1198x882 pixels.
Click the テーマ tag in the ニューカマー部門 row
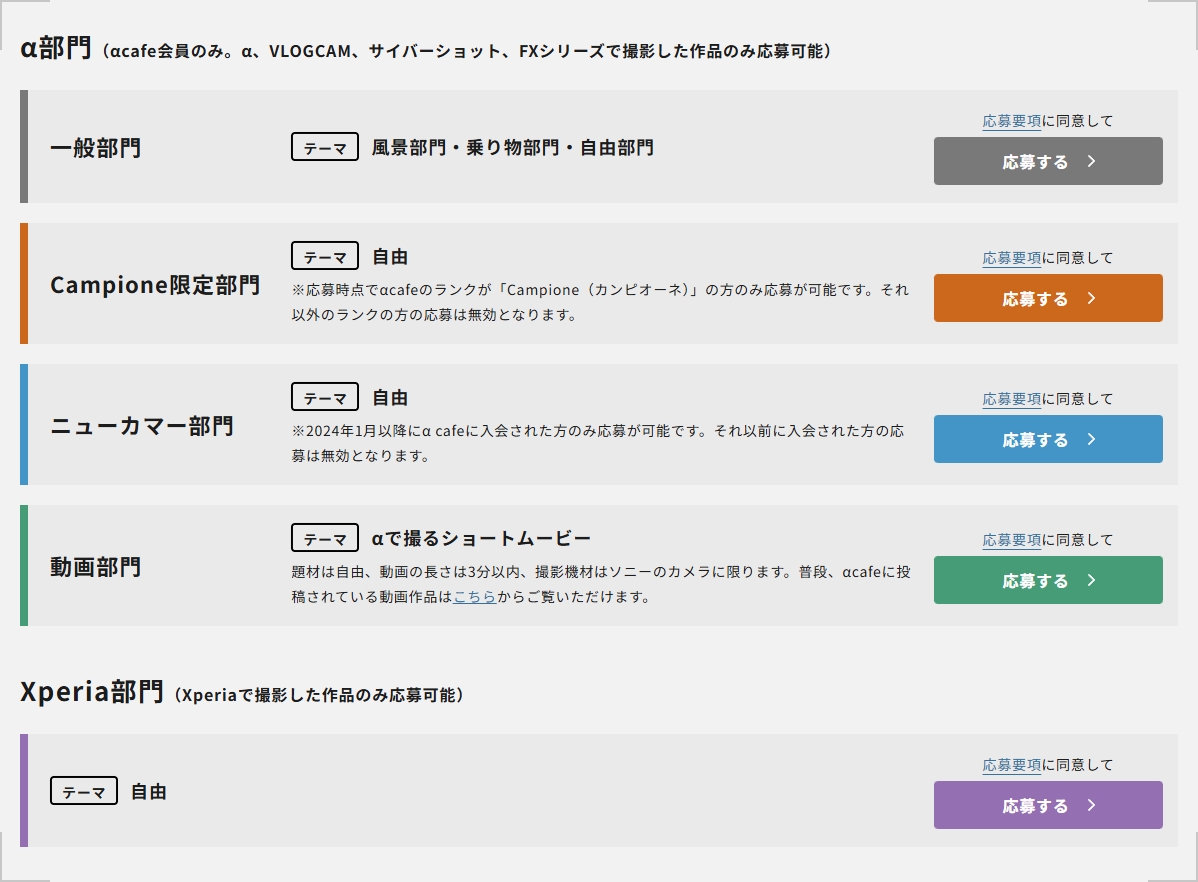[324, 398]
